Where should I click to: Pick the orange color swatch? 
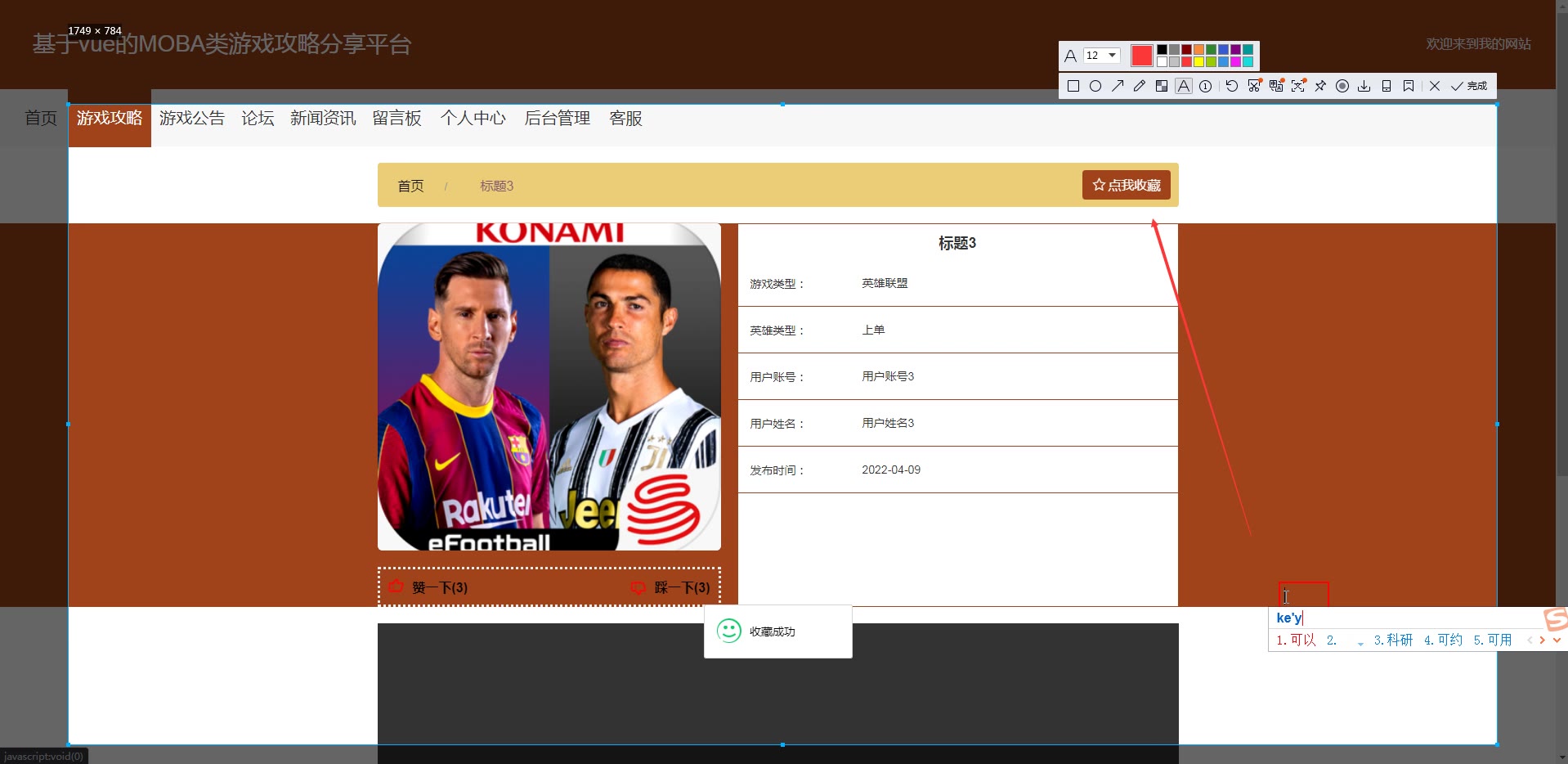click(1198, 50)
